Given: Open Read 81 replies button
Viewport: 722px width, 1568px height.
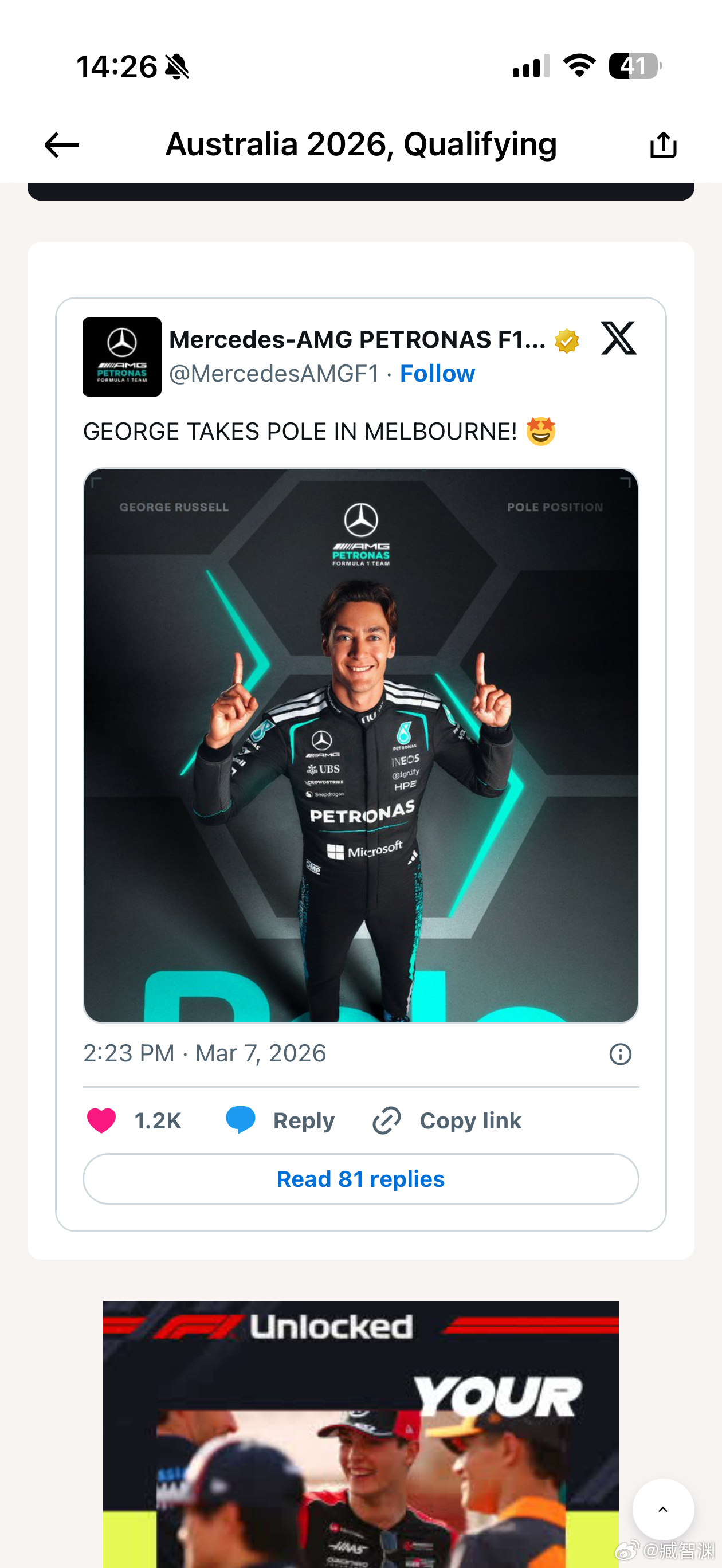Looking at the screenshot, I should 360,1179.
